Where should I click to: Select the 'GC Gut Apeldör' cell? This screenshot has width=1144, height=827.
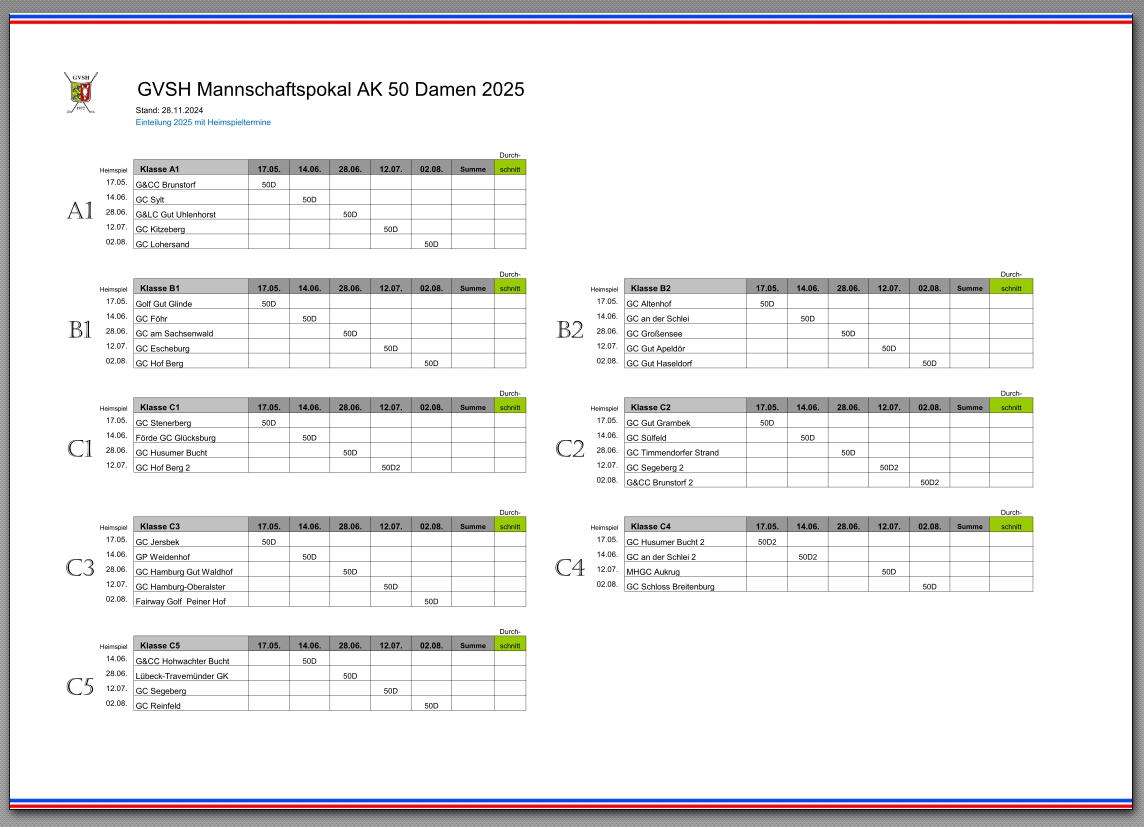[686, 348]
